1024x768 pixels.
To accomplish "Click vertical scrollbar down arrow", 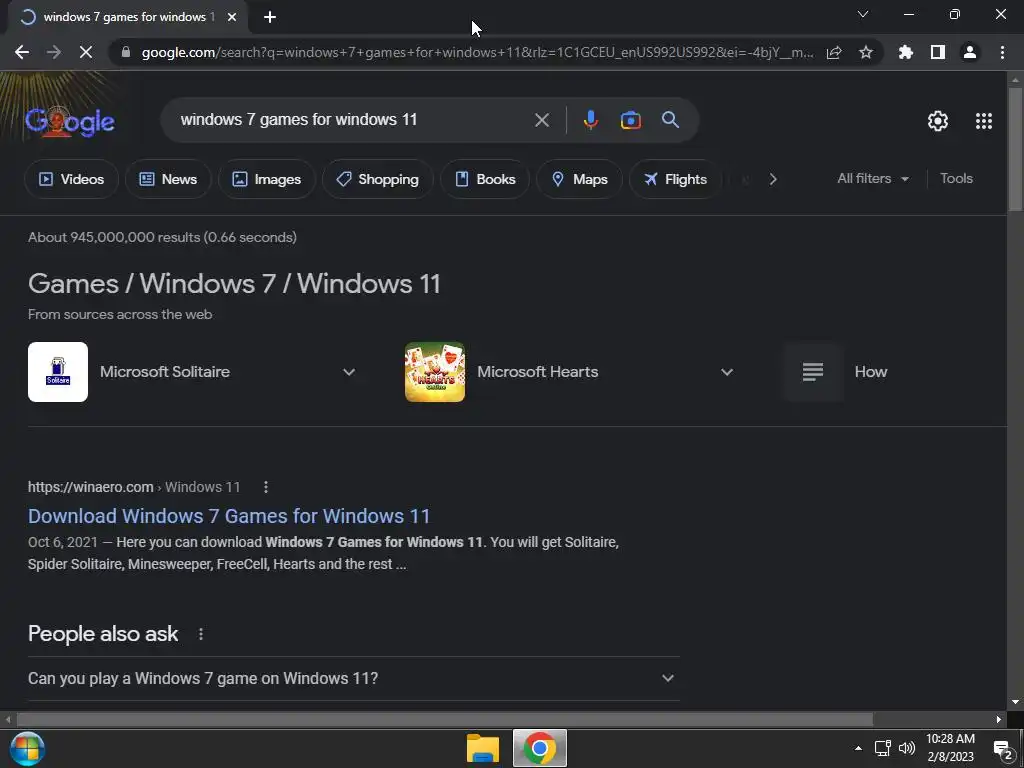I will tap(1015, 703).
